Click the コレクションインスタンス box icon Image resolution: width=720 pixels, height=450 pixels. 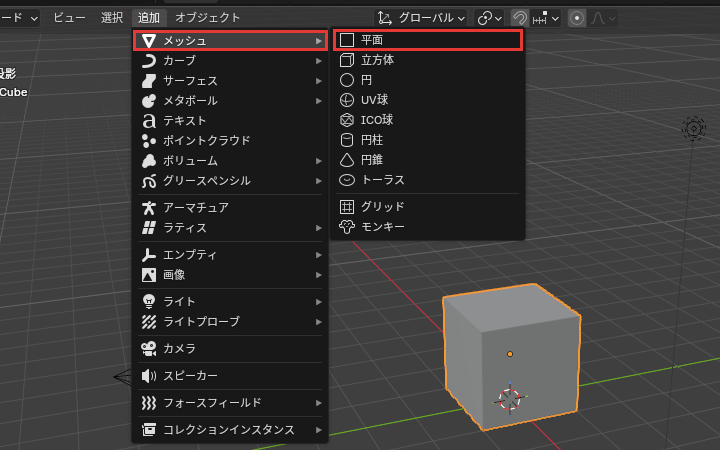148,430
